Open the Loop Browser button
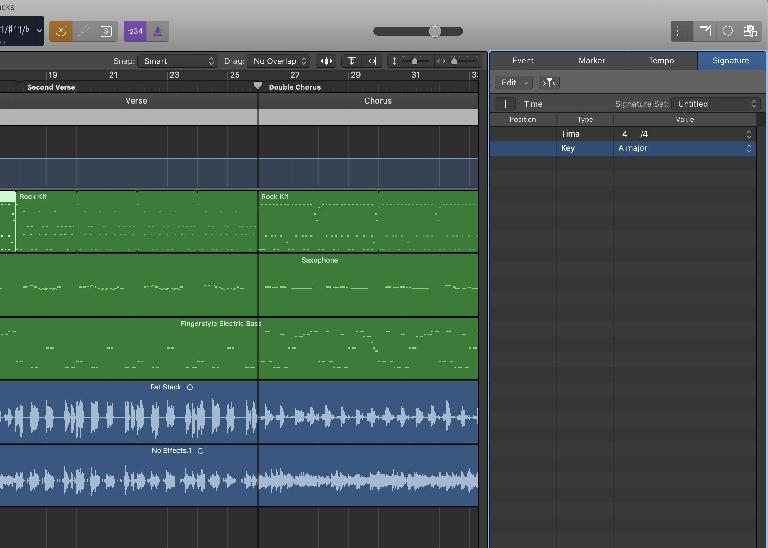Screen dimensions: 768x548 (727, 31)
